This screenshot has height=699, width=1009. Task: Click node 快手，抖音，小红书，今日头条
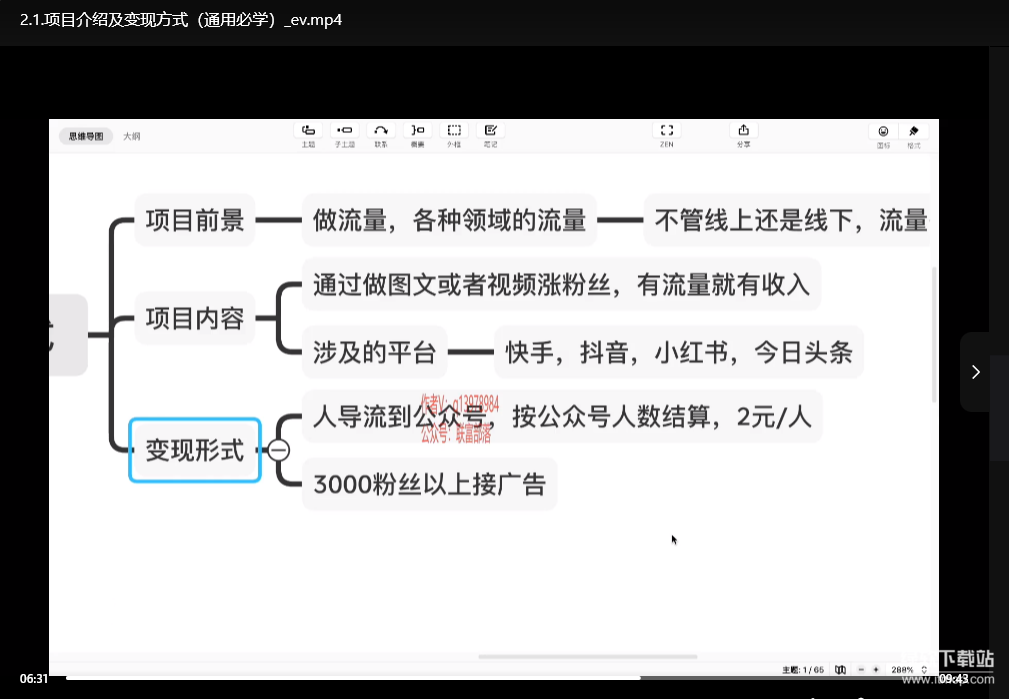click(x=679, y=352)
